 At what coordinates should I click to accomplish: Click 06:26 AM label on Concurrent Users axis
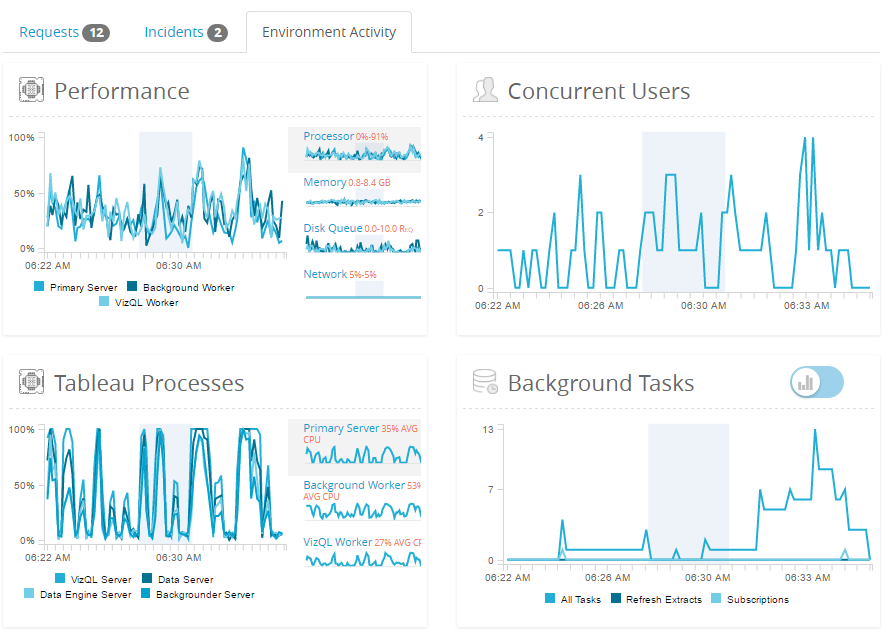click(x=600, y=306)
